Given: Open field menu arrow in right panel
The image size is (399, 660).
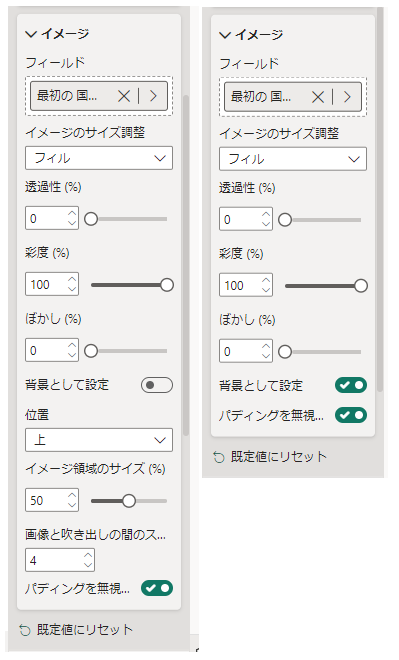Looking at the screenshot, I should pyautogui.click(x=347, y=97).
